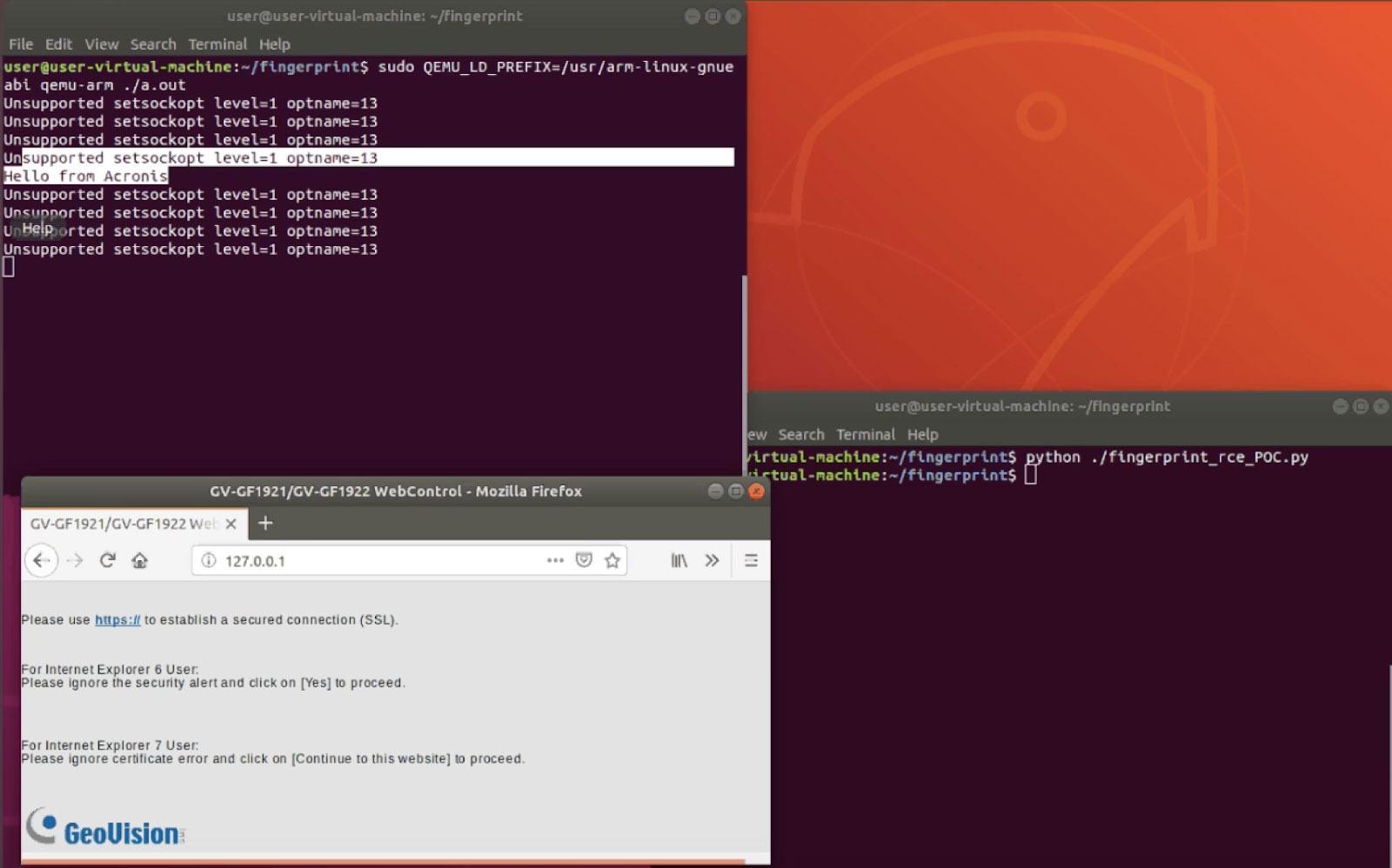The height and width of the screenshot is (868, 1392).
Task: Expand more toolbar tools chevron
Action: click(x=712, y=561)
